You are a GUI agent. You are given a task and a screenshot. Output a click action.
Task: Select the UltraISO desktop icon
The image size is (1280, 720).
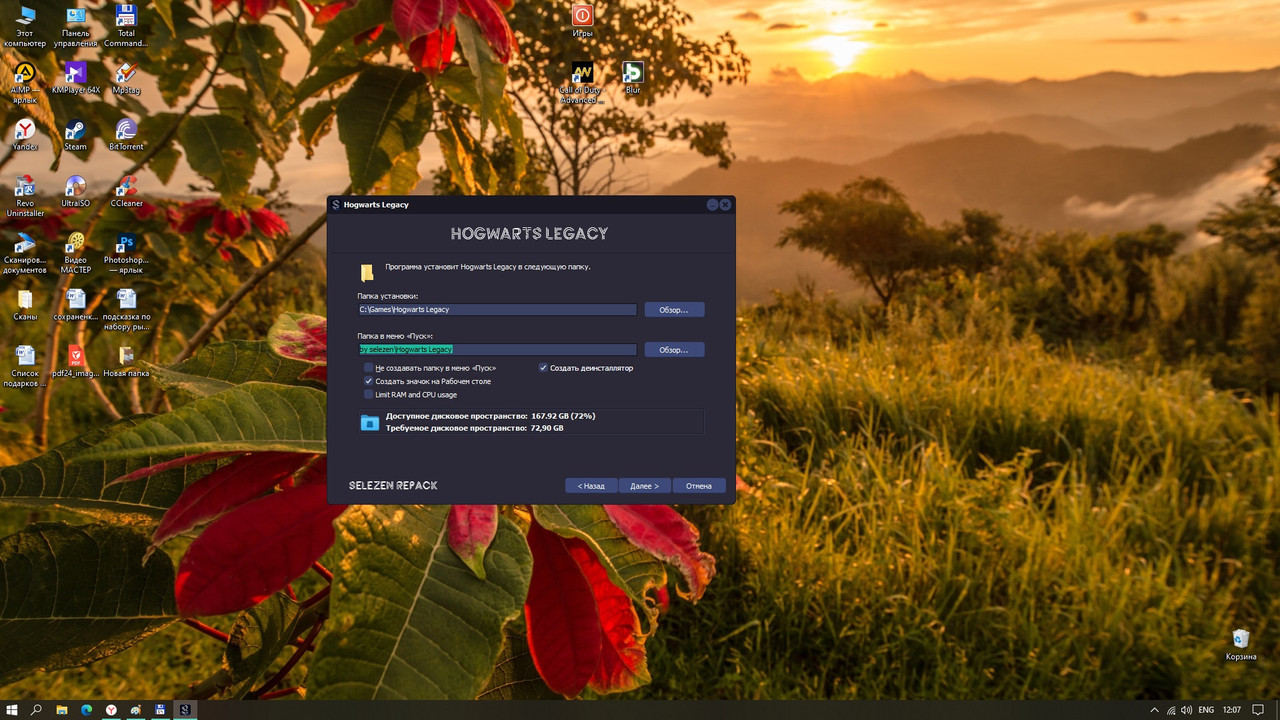(75, 192)
